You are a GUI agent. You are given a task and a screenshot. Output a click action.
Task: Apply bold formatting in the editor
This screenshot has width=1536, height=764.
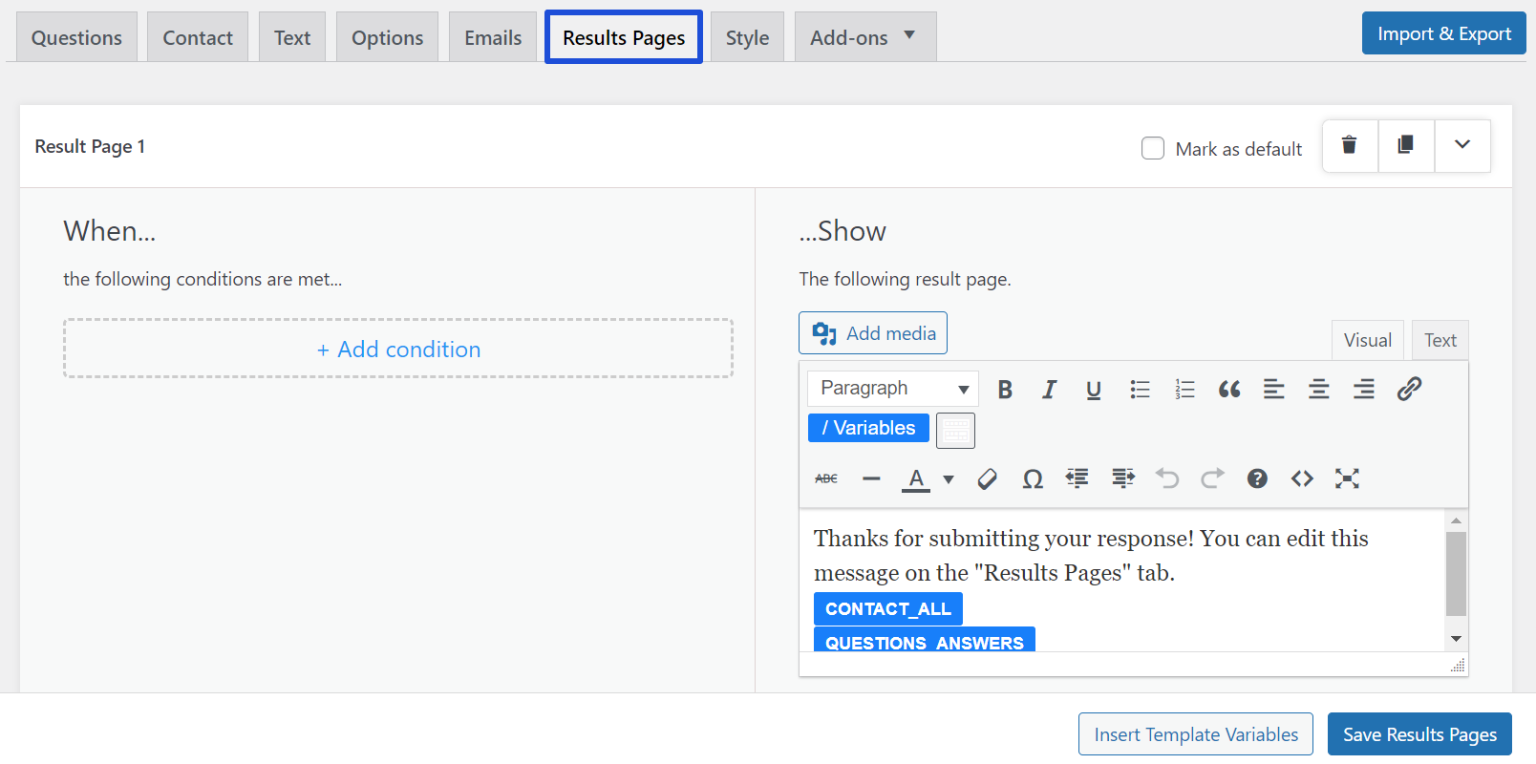1005,389
